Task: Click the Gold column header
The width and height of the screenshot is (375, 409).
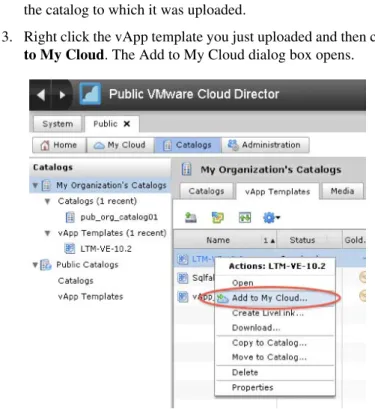Action: click(354, 240)
